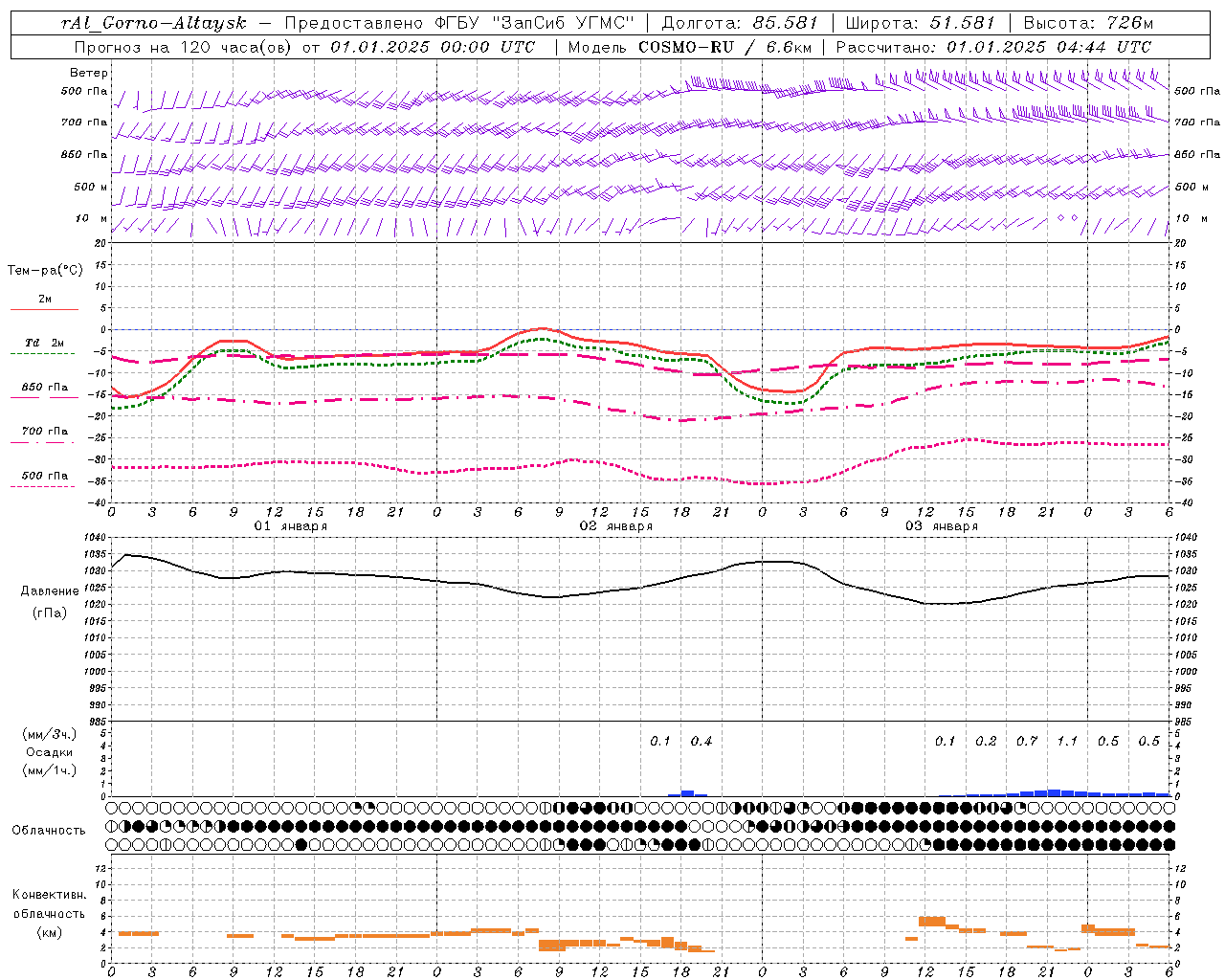Click the 0.4 precipitation amount value
The height and width of the screenshot is (980, 1225).
pyautogui.click(x=702, y=741)
